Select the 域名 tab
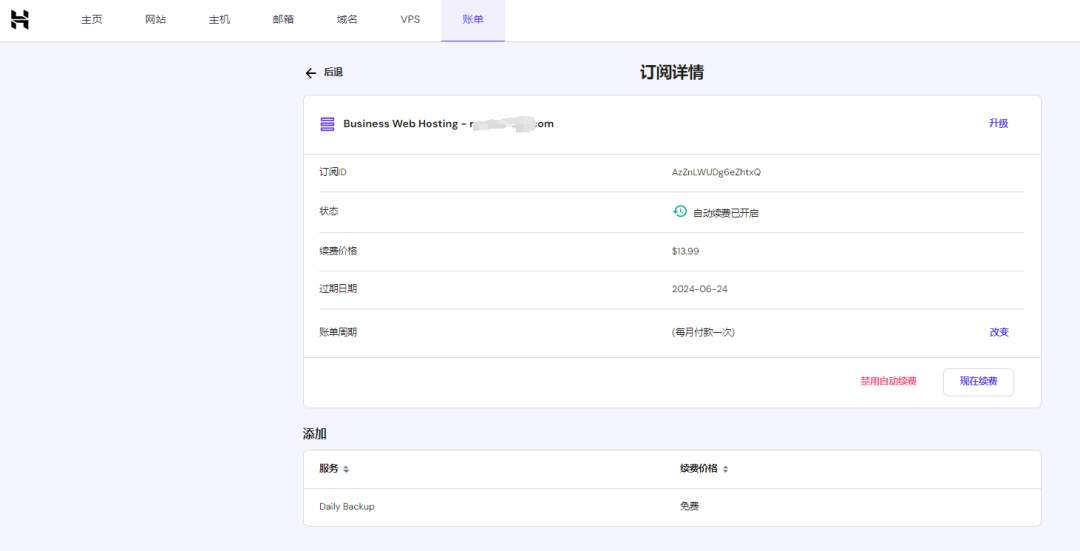Screen dimensions: 1080x551 347,20
